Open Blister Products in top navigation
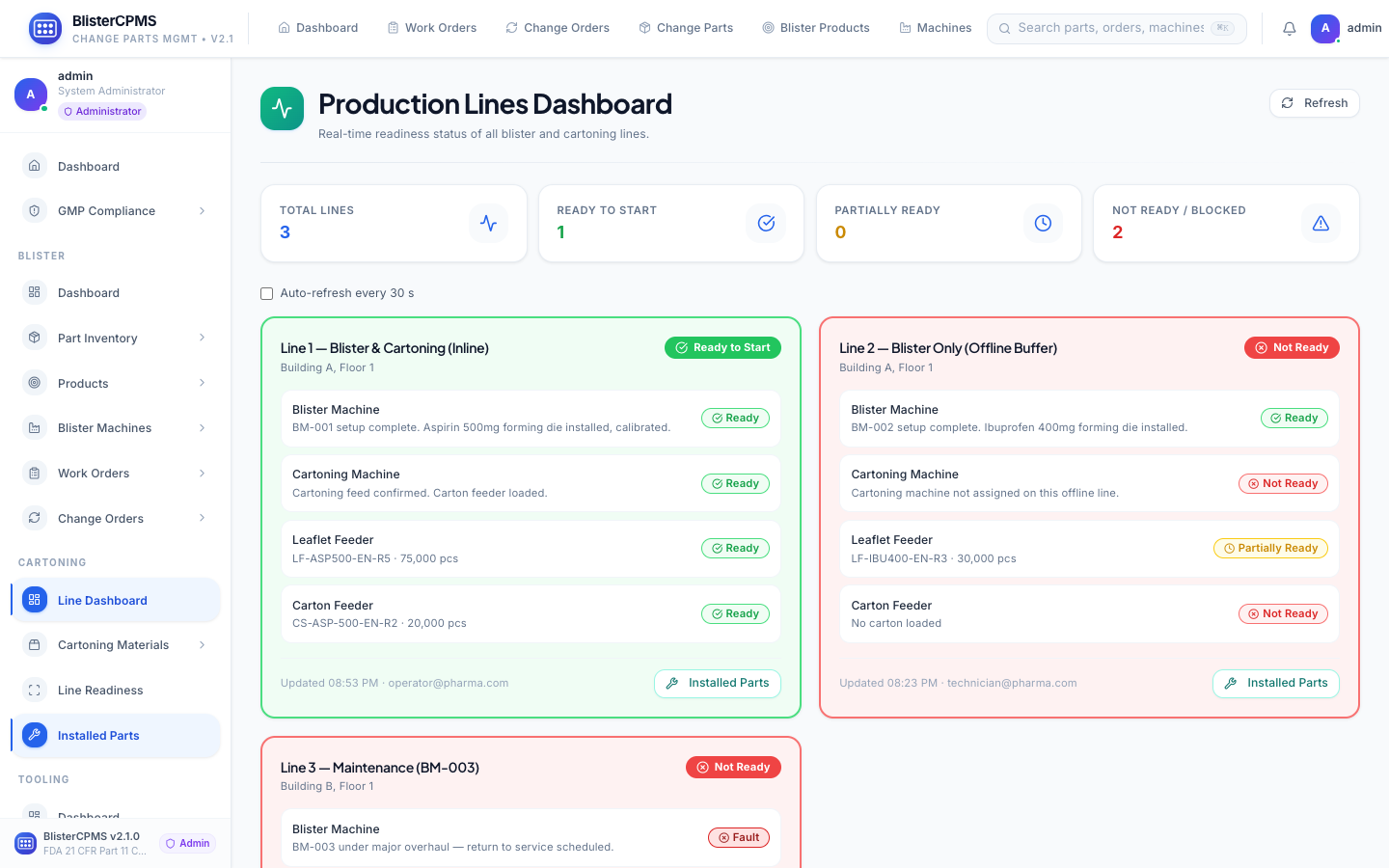 [x=815, y=28]
